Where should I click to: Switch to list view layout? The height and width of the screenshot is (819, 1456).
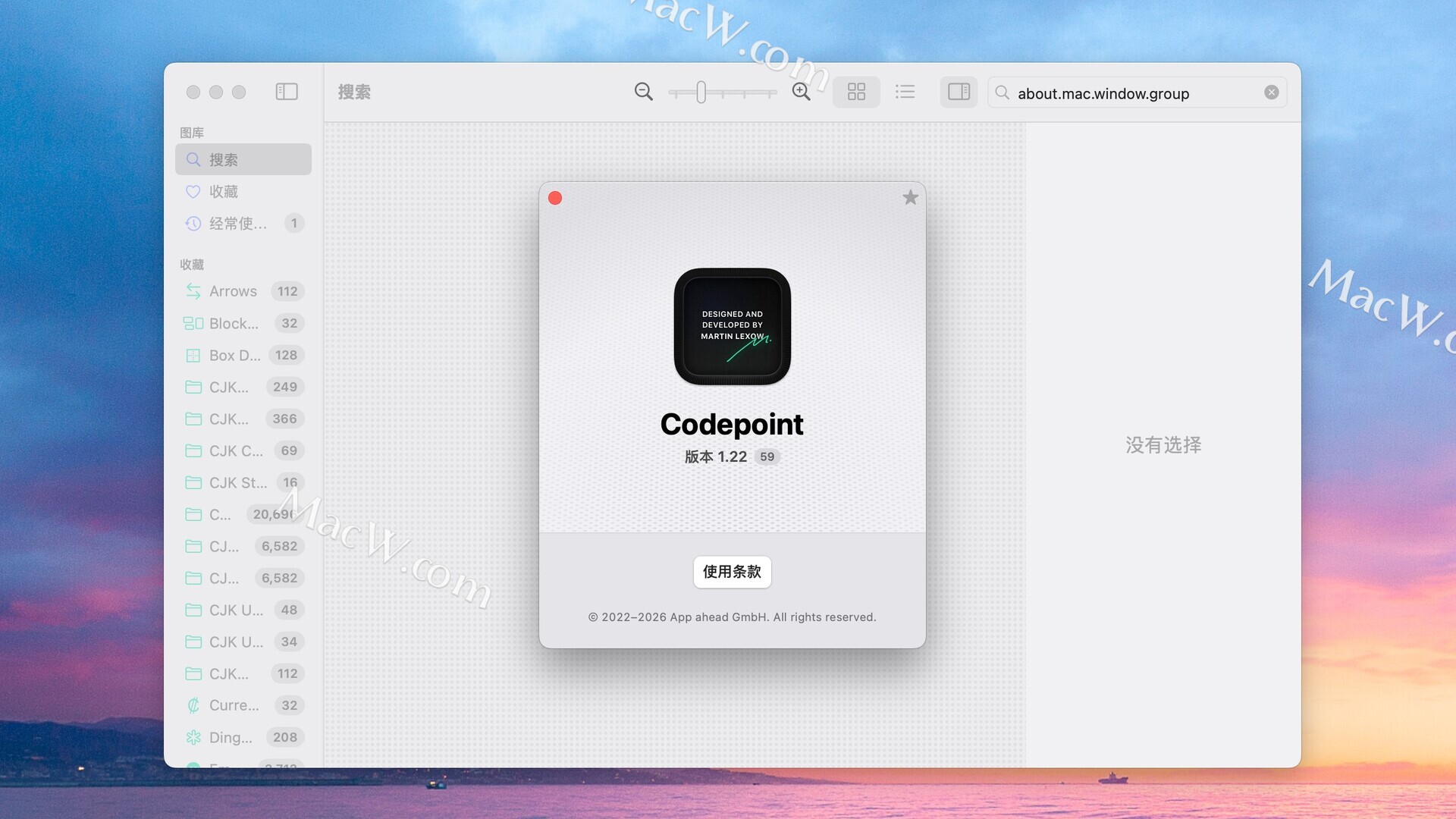[x=905, y=92]
